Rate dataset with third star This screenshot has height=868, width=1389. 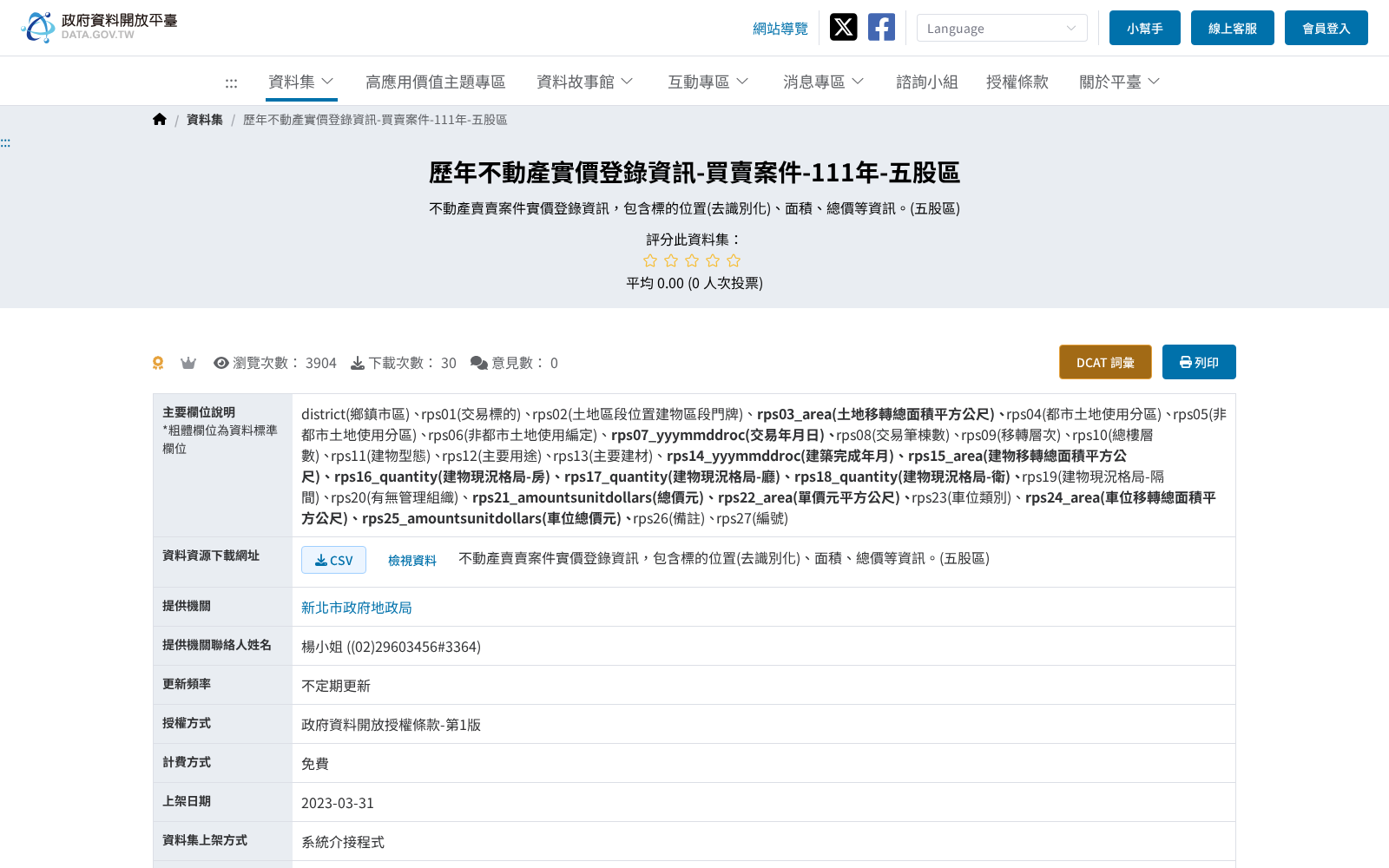click(692, 260)
